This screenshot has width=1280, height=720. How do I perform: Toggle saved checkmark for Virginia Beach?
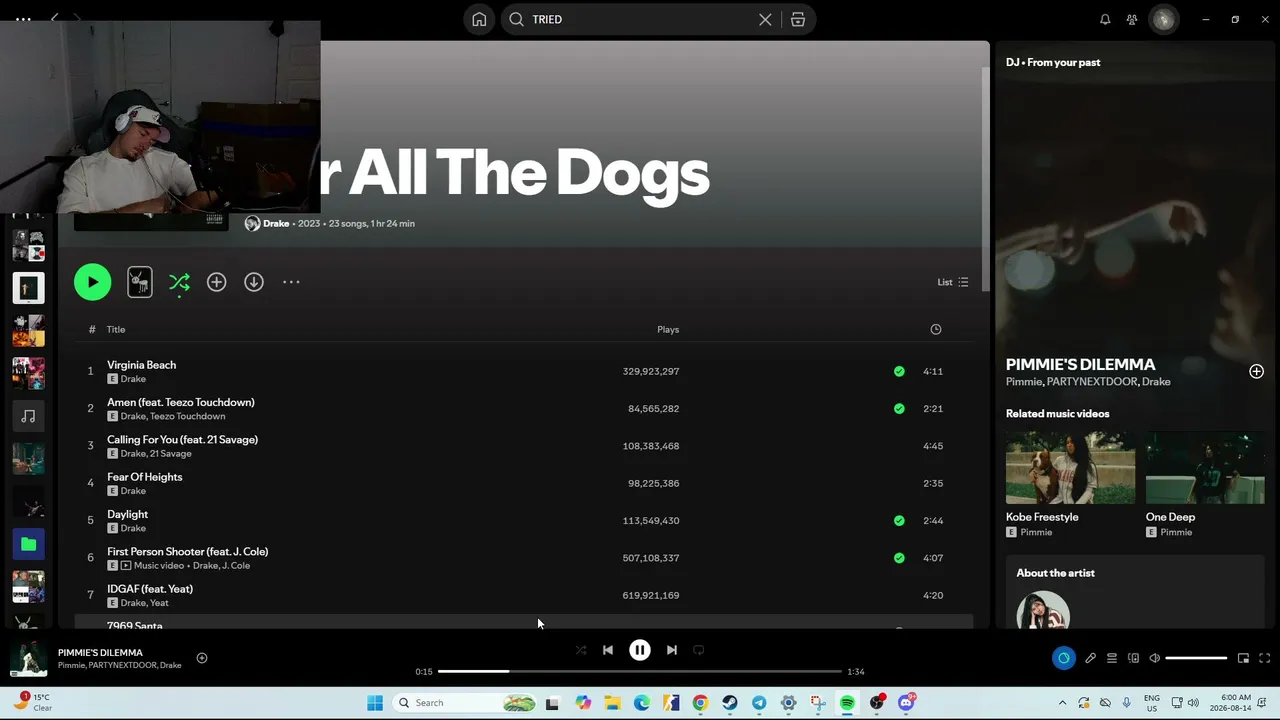[899, 371]
